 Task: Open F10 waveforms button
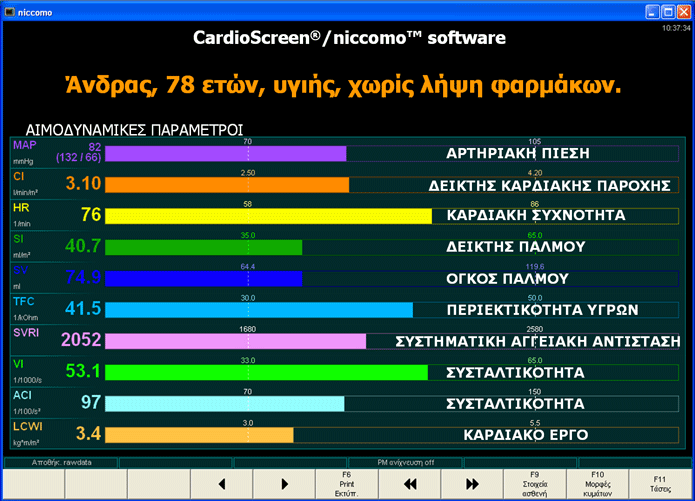tap(597, 484)
